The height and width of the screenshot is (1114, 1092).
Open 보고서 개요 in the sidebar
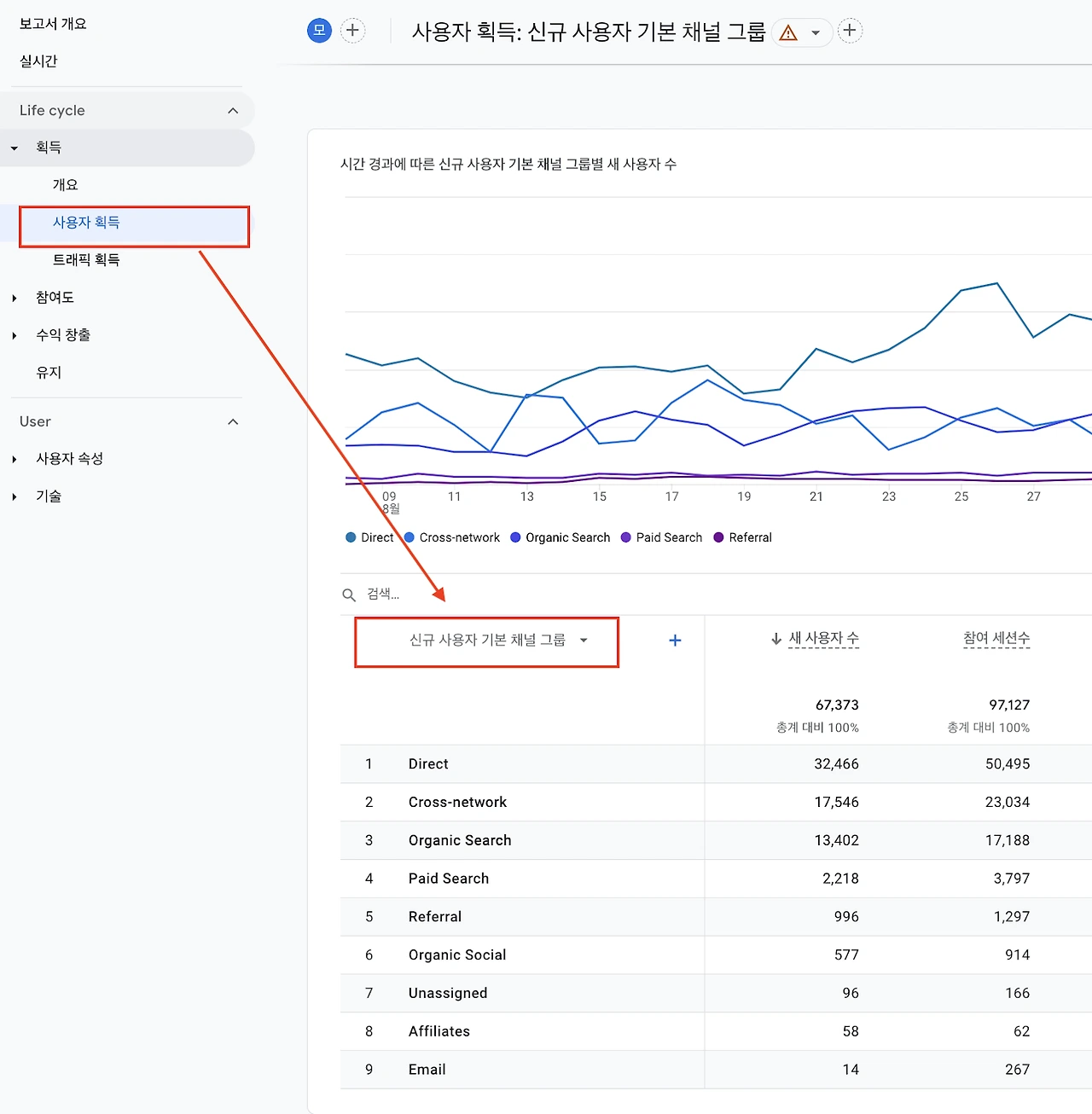coord(53,24)
